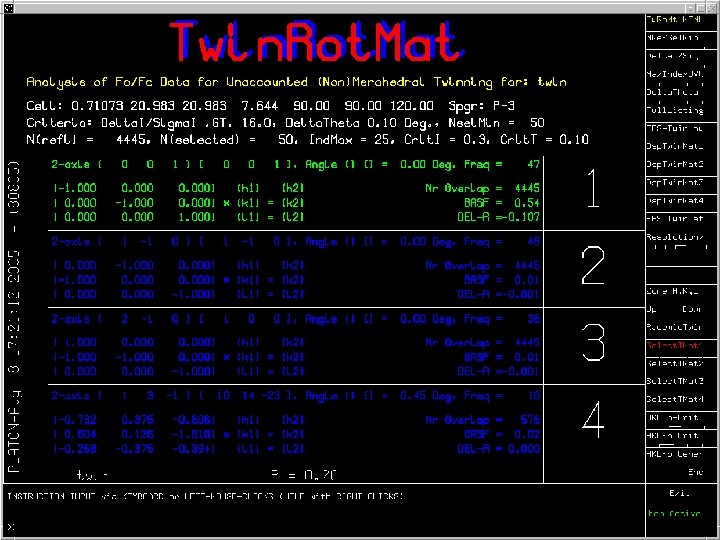Click the TwinRotMat title banner
The height and width of the screenshot is (540, 720).
point(317,41)
